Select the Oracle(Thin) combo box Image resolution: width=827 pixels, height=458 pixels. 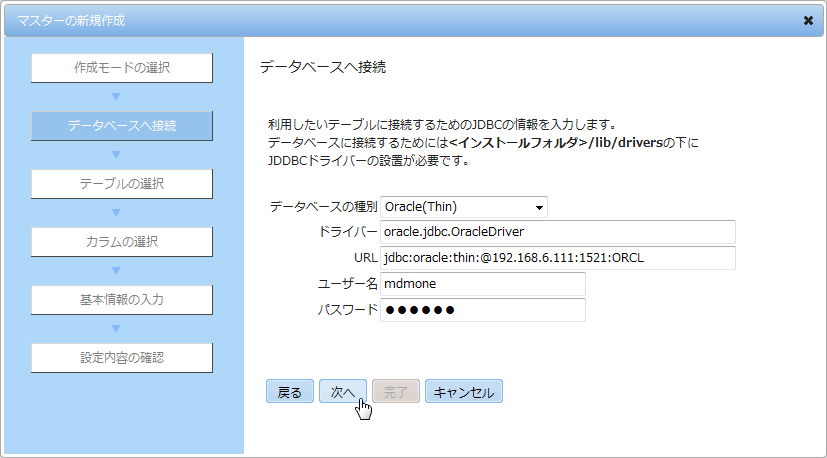tap(464, 207)
